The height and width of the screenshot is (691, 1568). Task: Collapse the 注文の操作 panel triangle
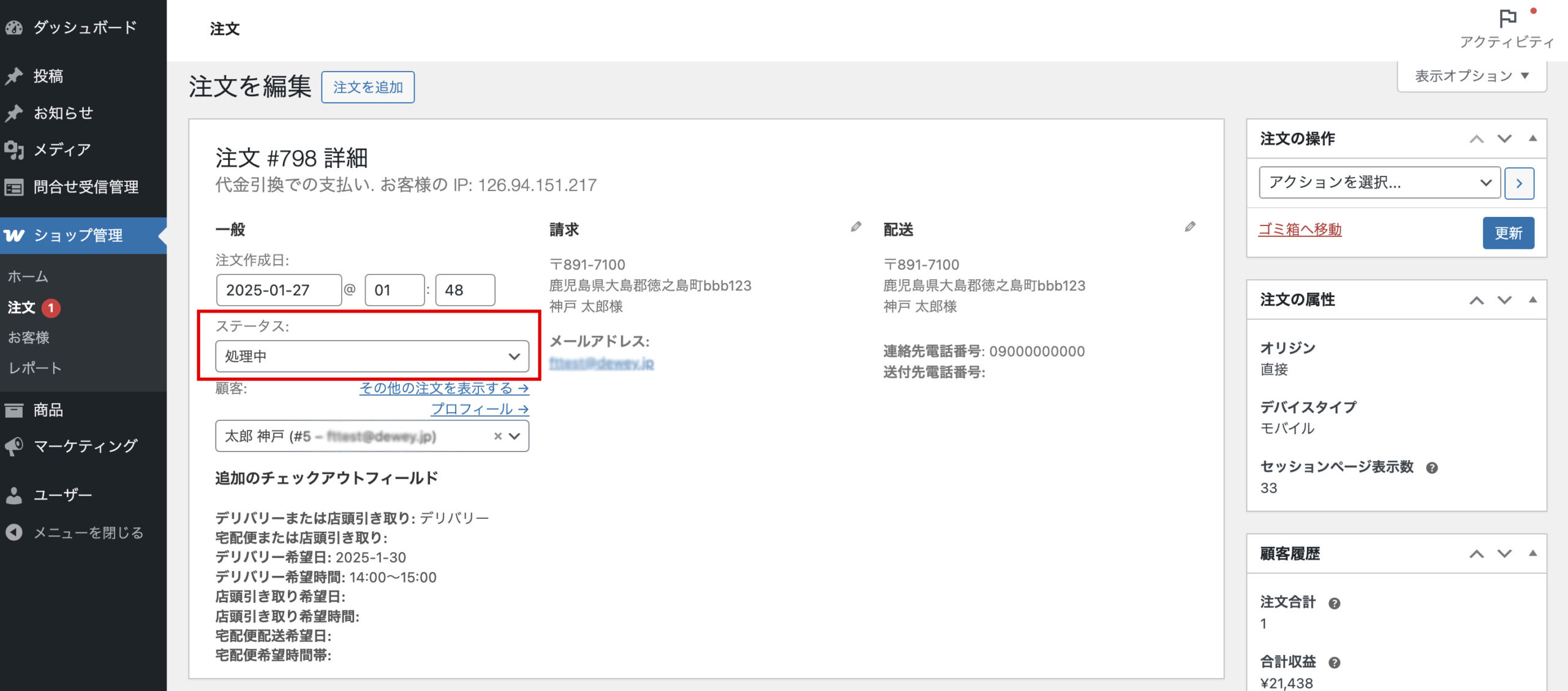[x=1532, y=138]
